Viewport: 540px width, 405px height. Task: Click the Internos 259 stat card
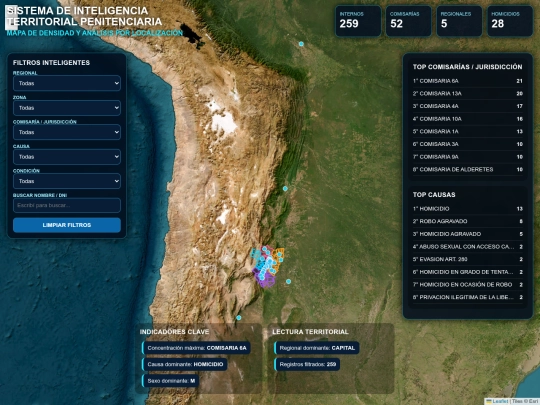(x=358, y=21)
